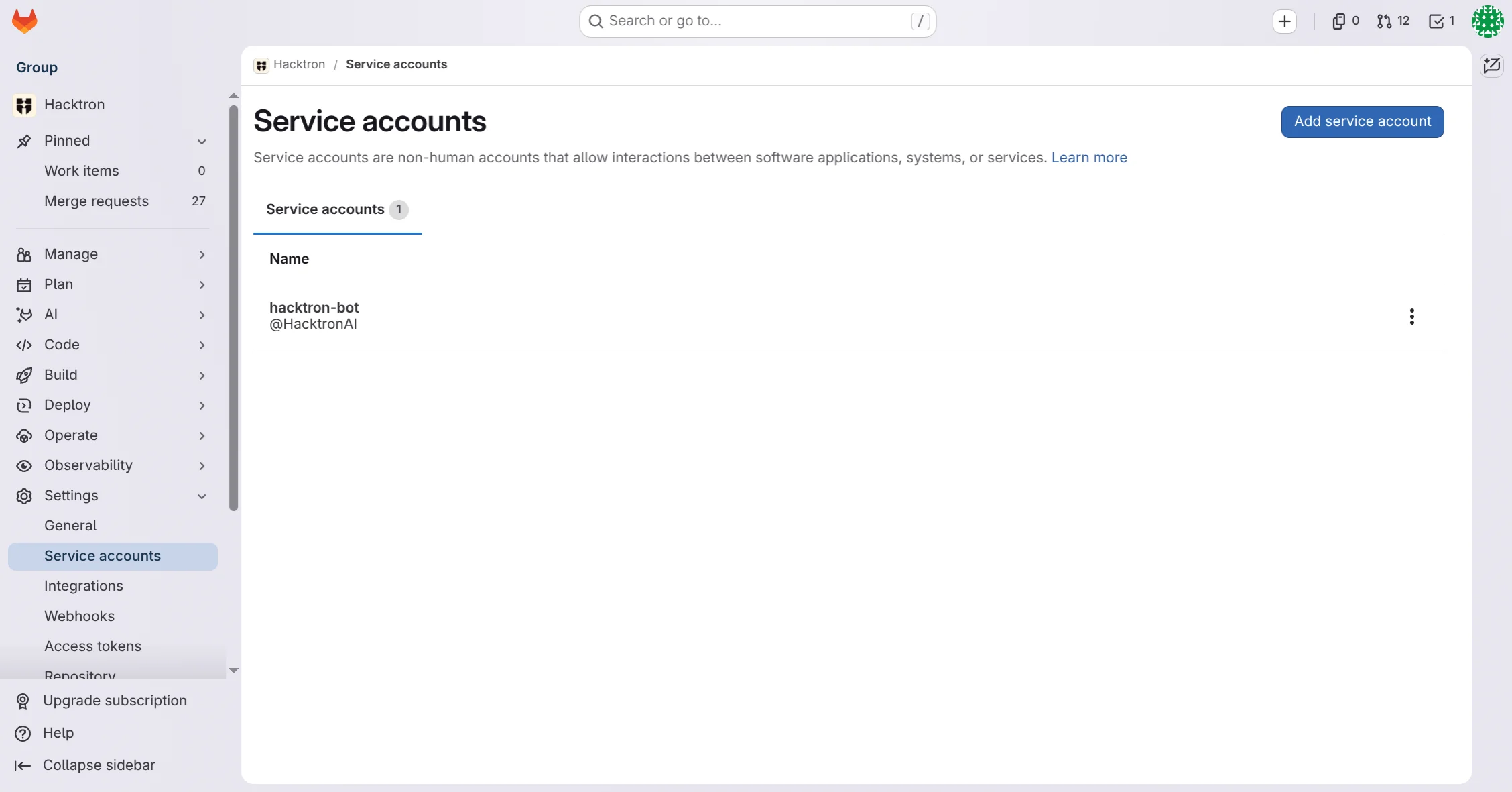Open merge requests counter showing 12
1512x792 pixels.
(x=1393, y=21)
